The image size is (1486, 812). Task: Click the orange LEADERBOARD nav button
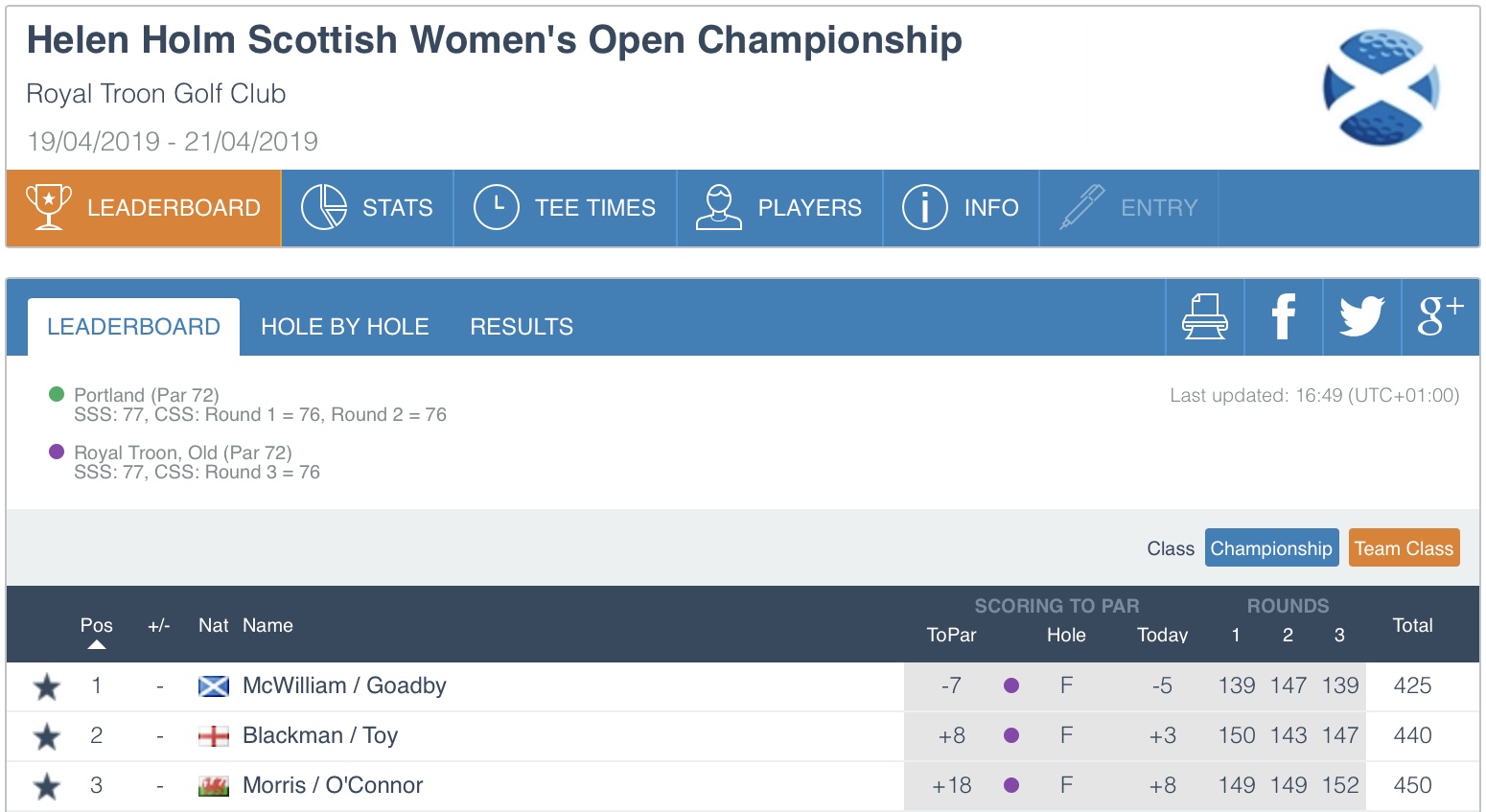144,208
